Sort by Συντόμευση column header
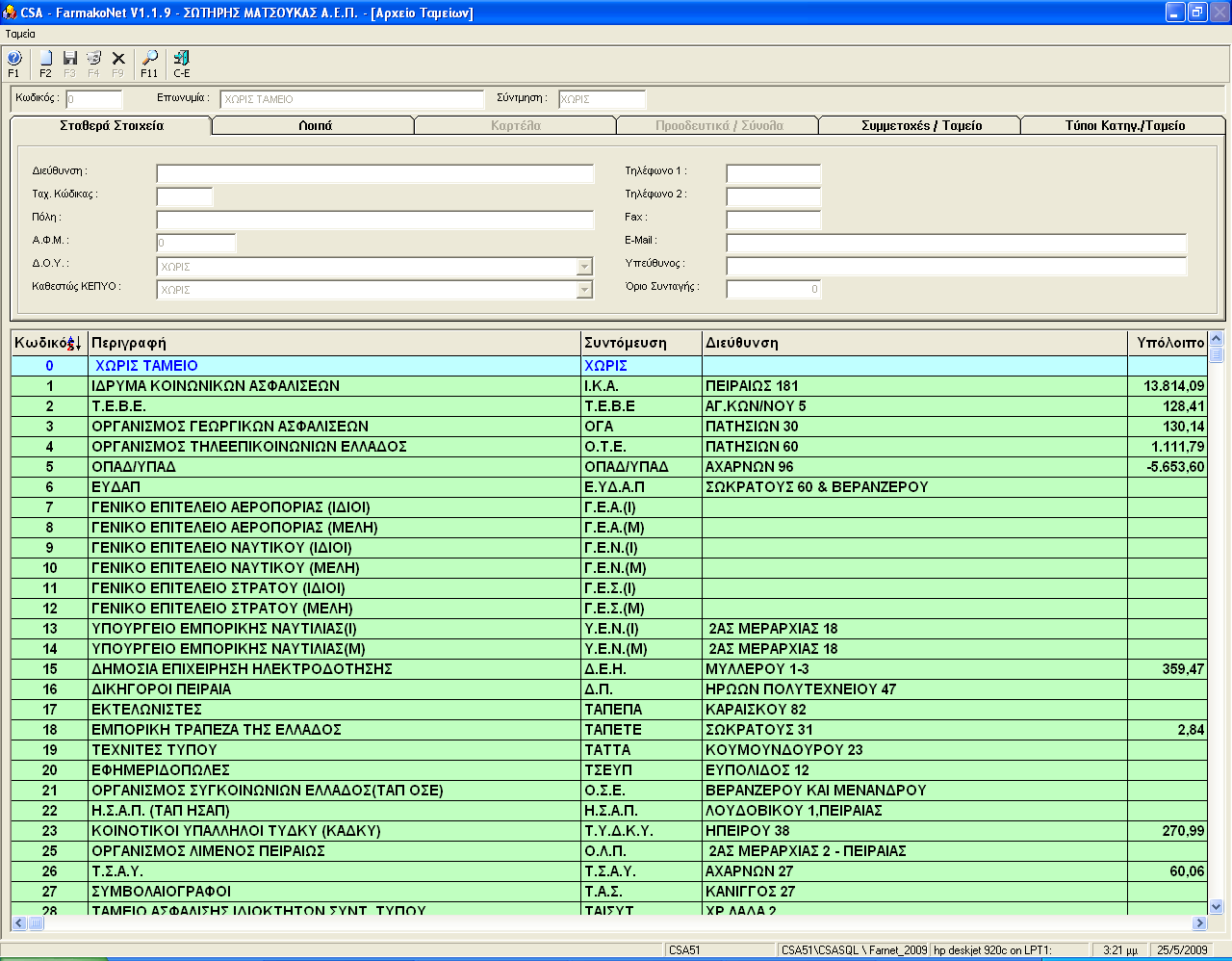 pos(641,343)
